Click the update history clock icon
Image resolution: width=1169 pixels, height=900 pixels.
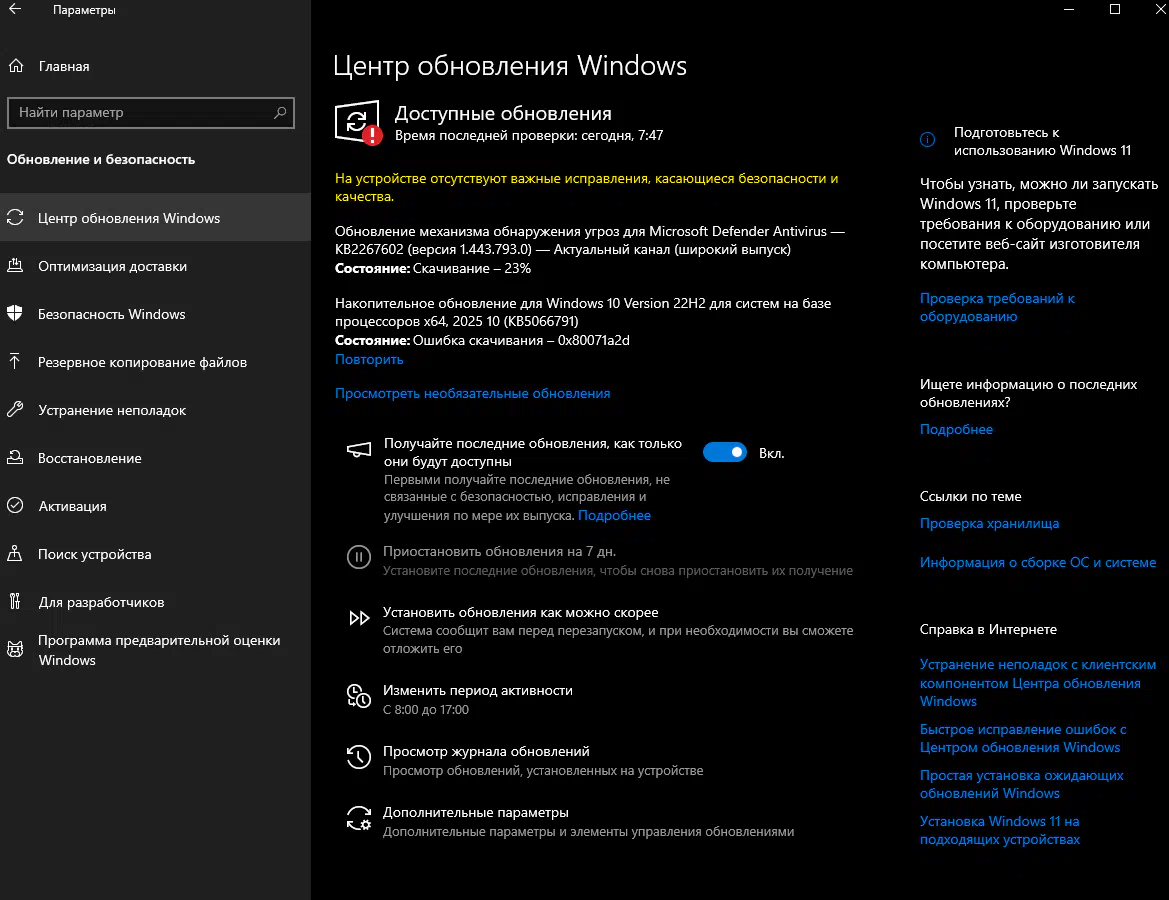[x=358, y=758]
